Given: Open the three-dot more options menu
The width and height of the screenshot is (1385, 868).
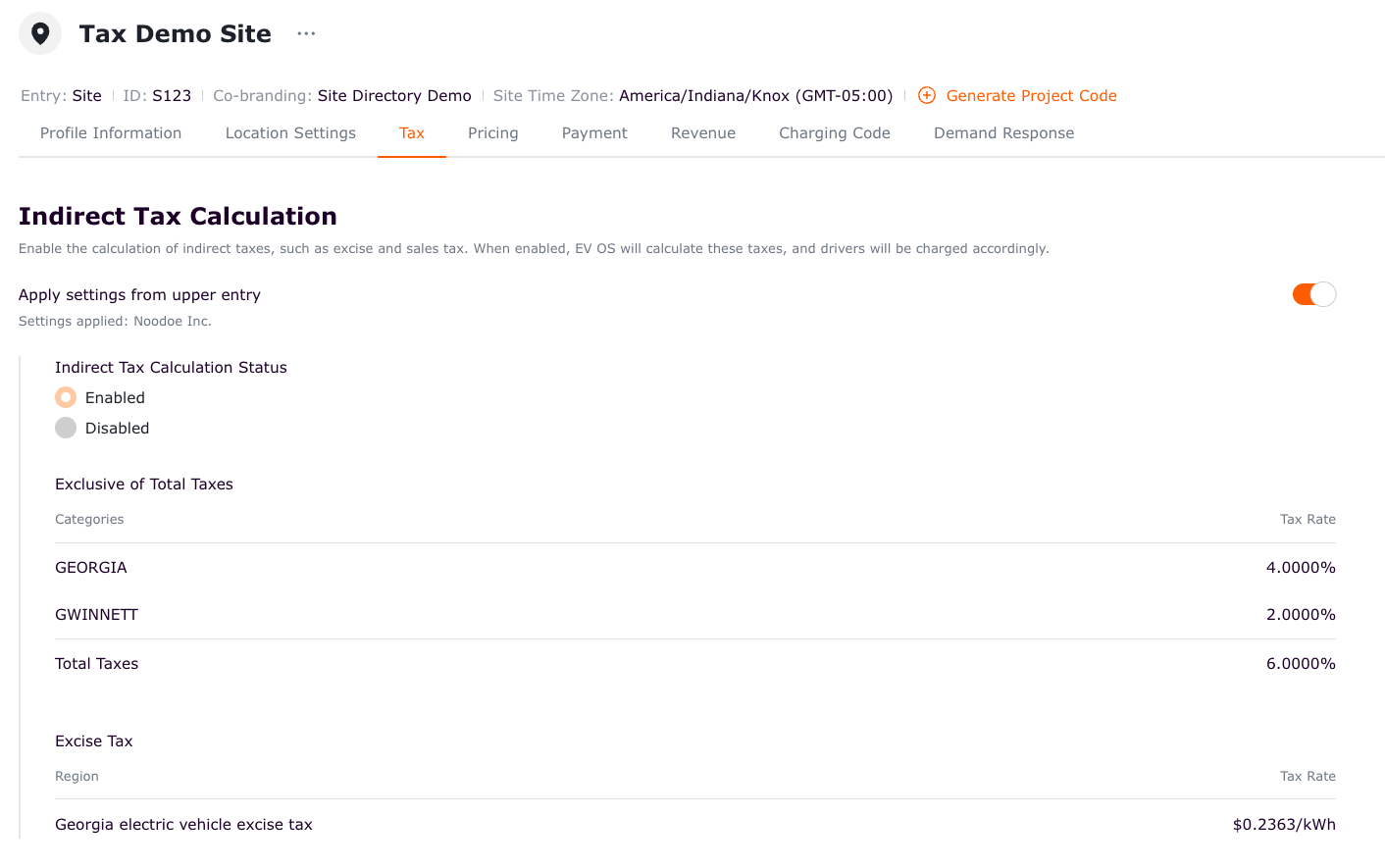Looking at the screenshot, I should (x=306, y=33).
